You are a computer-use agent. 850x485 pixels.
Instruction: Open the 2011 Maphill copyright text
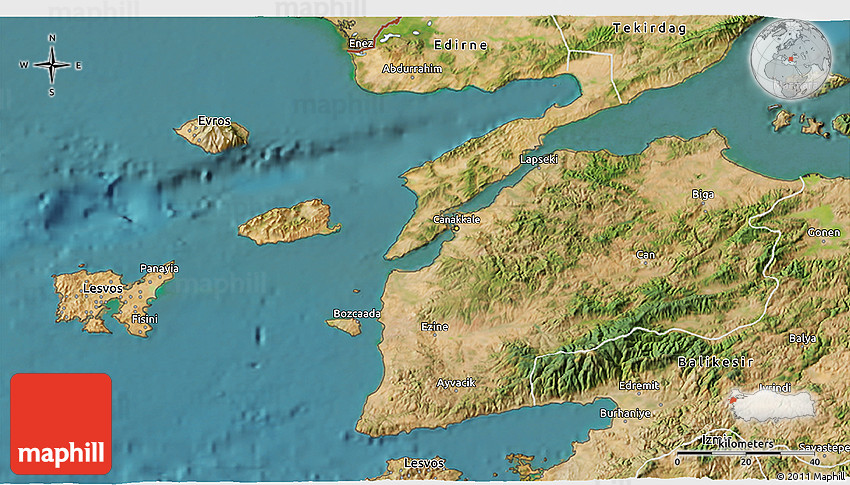point(809,476)
